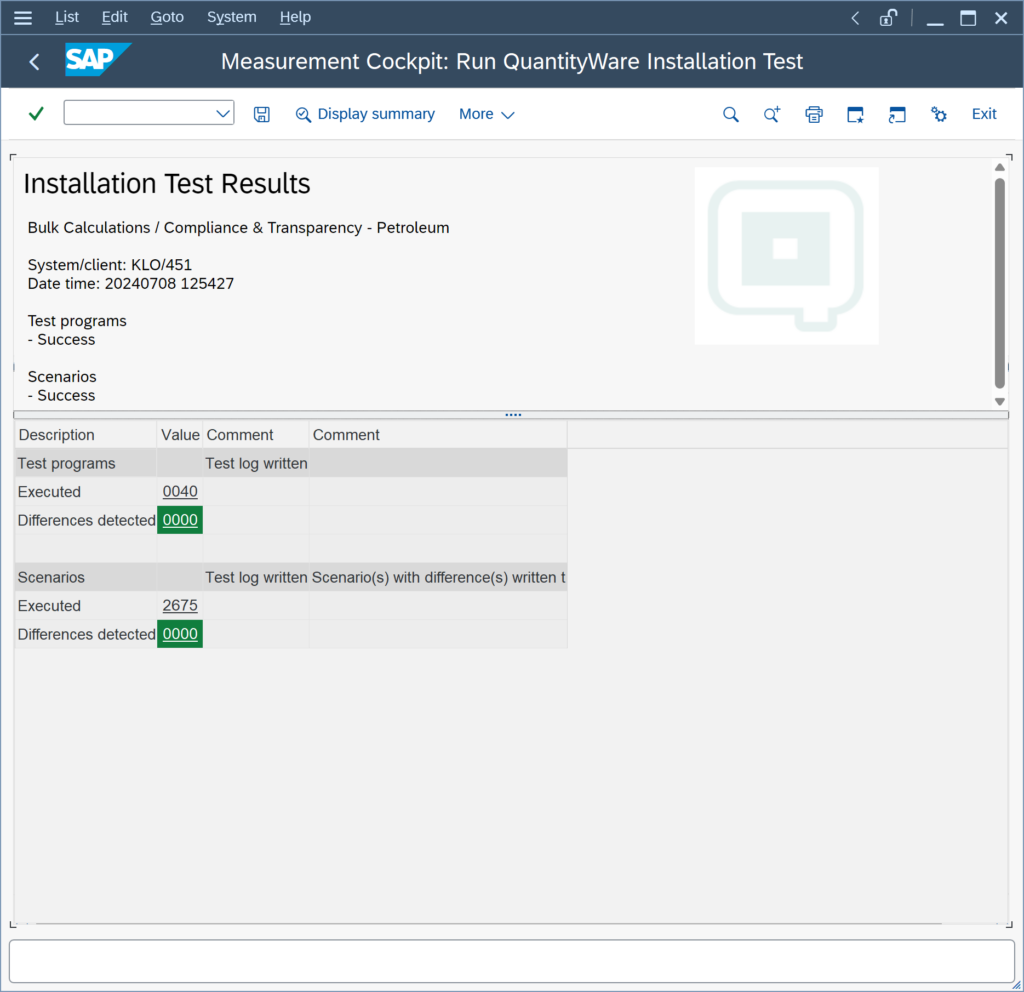Click the 'System/client: KLO/451' text
The image size is (1024, 992).
[110, 264]
